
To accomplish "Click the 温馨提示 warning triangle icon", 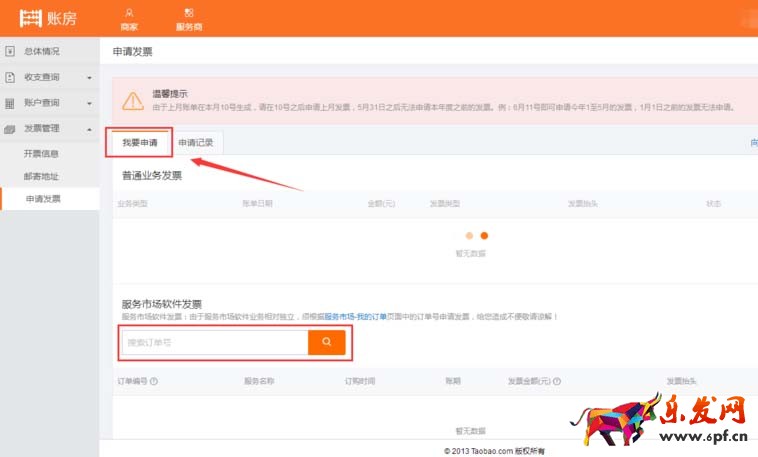I will 132,100.
